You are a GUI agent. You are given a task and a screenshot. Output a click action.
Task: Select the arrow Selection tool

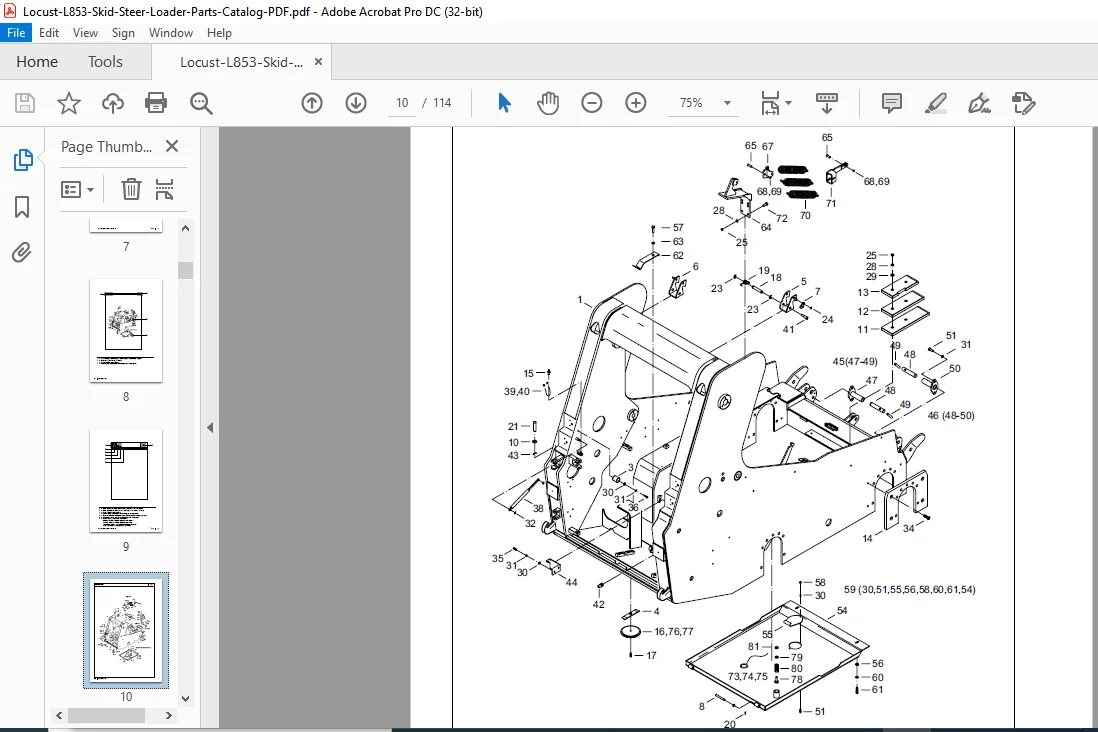(x=504, y=103)
